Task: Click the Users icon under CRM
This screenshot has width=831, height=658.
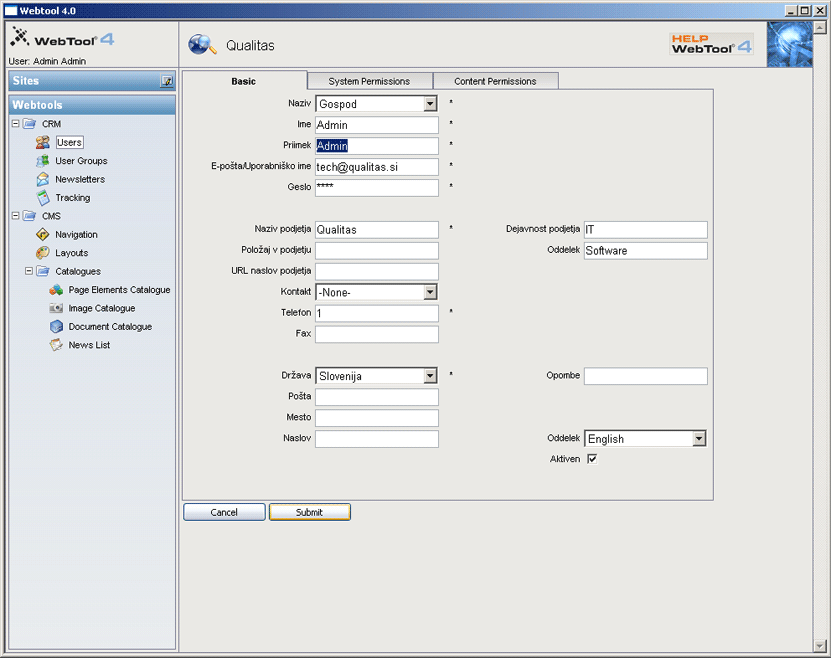Action: (43, 143)
